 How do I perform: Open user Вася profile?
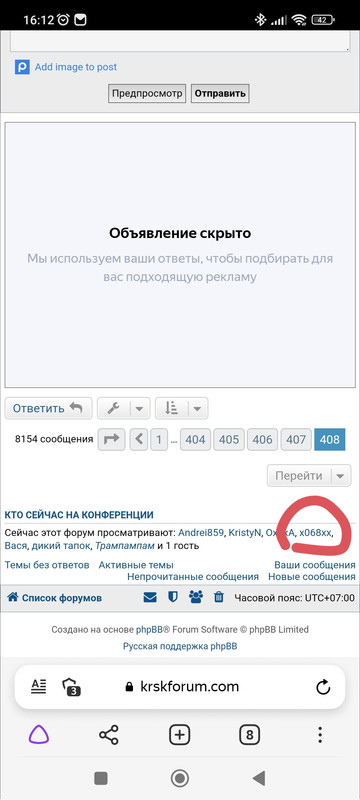[x=15, y=545]
